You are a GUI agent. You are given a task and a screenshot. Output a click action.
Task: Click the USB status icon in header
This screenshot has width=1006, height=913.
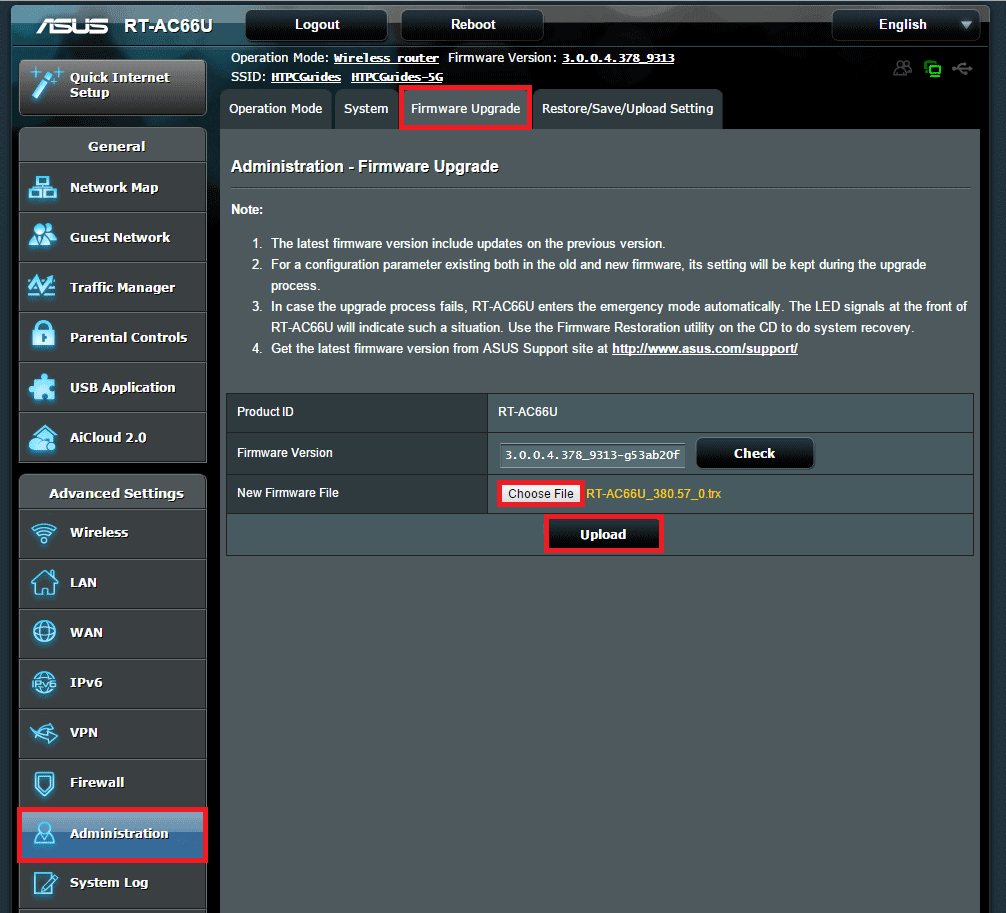pos(962,69)
